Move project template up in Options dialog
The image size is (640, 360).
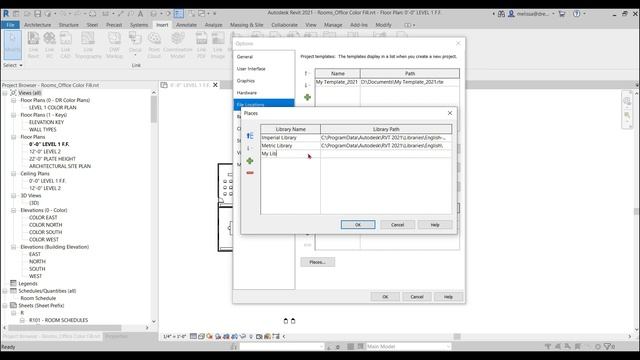tap(306, 73)
